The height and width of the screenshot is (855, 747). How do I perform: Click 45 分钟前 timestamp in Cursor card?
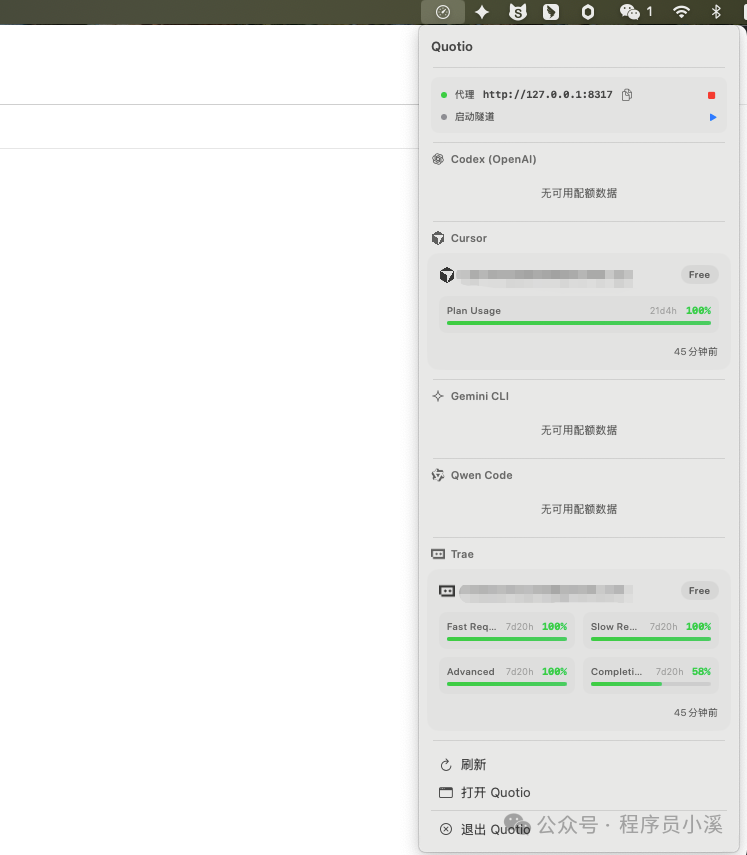tap(696, 352)
